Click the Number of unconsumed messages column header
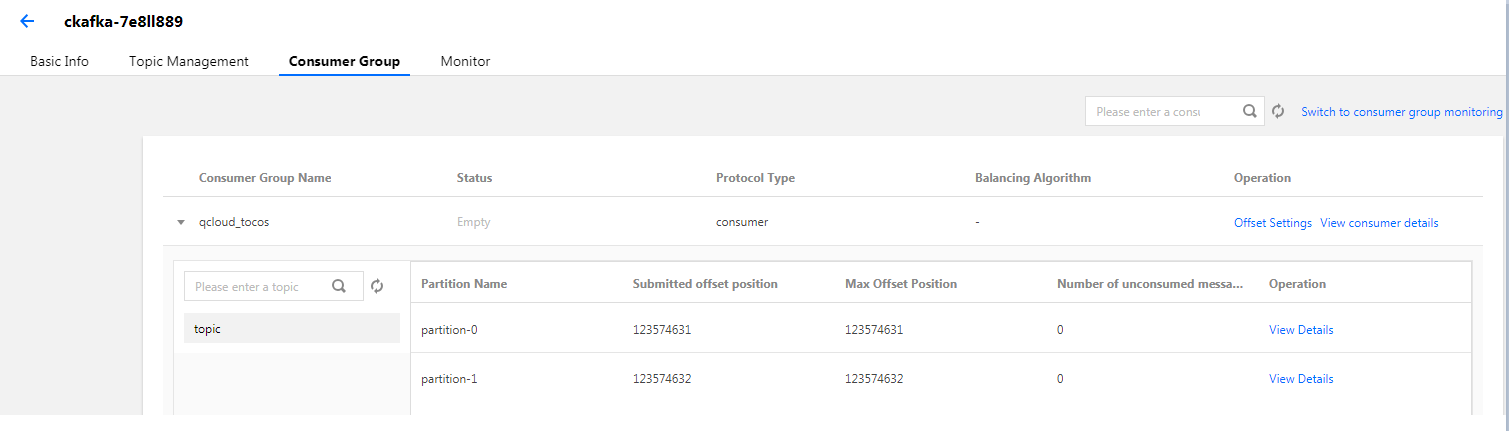Screen dimensions: 1509x431 click(x=1150, y=284)
